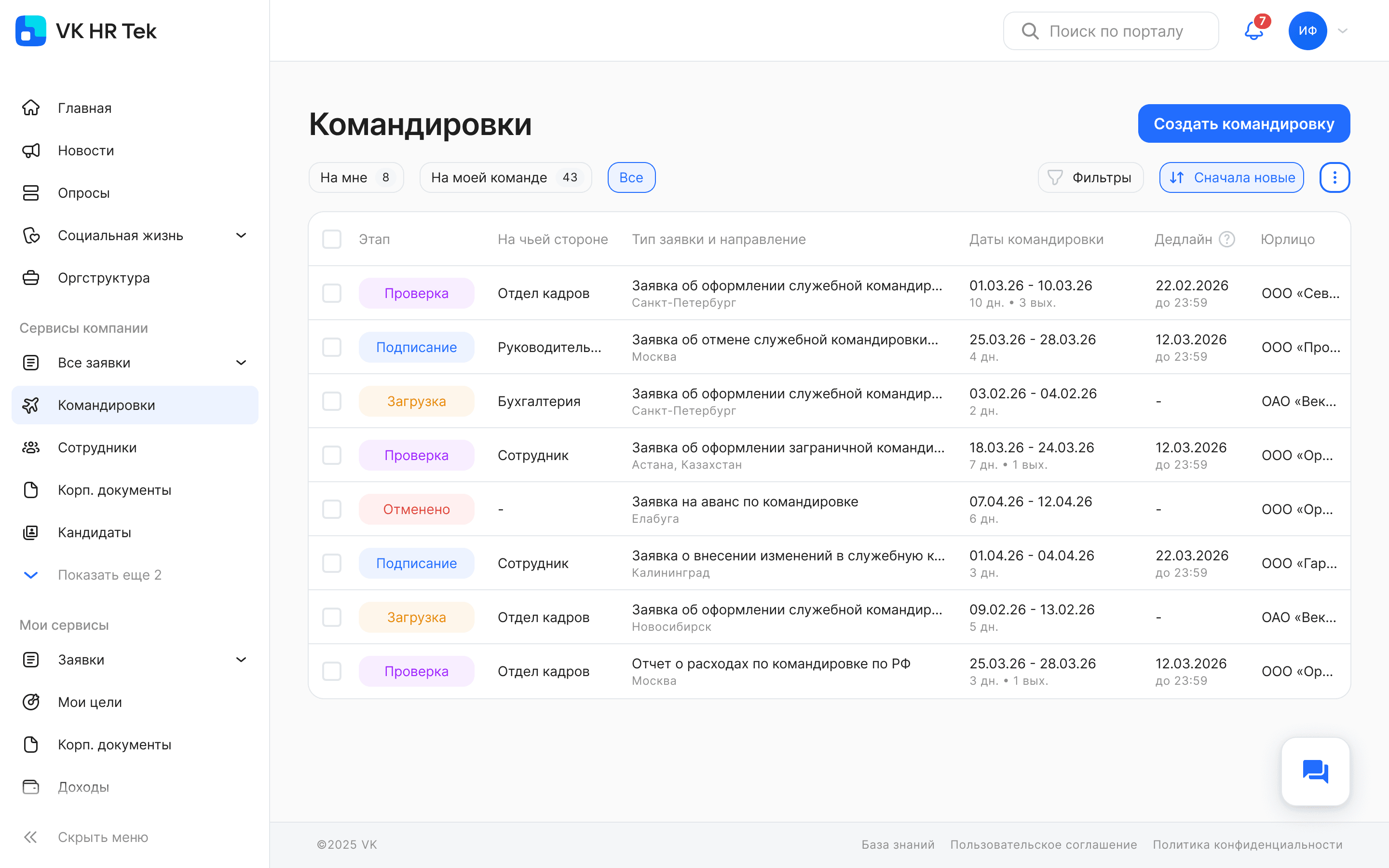This screenshot has width=1389, height=868.
Task: Check the Заявка об отмене служебной командировки row
Action: point(332,347)
